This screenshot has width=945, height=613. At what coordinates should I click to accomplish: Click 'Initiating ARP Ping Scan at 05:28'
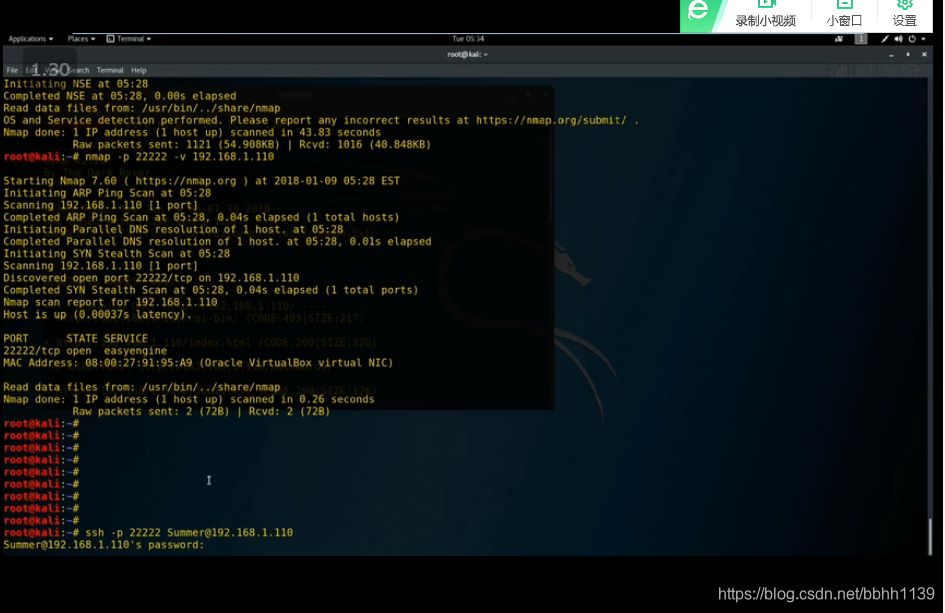click(107, 193)
